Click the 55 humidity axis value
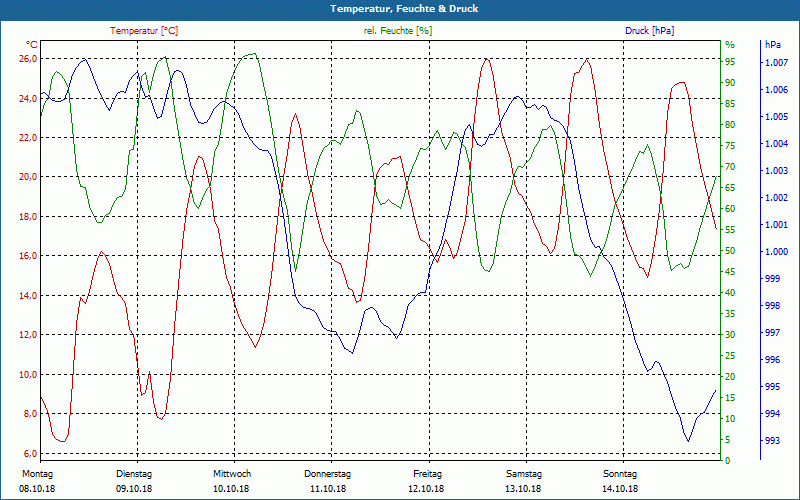This screenshot has width=800, height=500. pyautogui.click(x=730, y=230)
